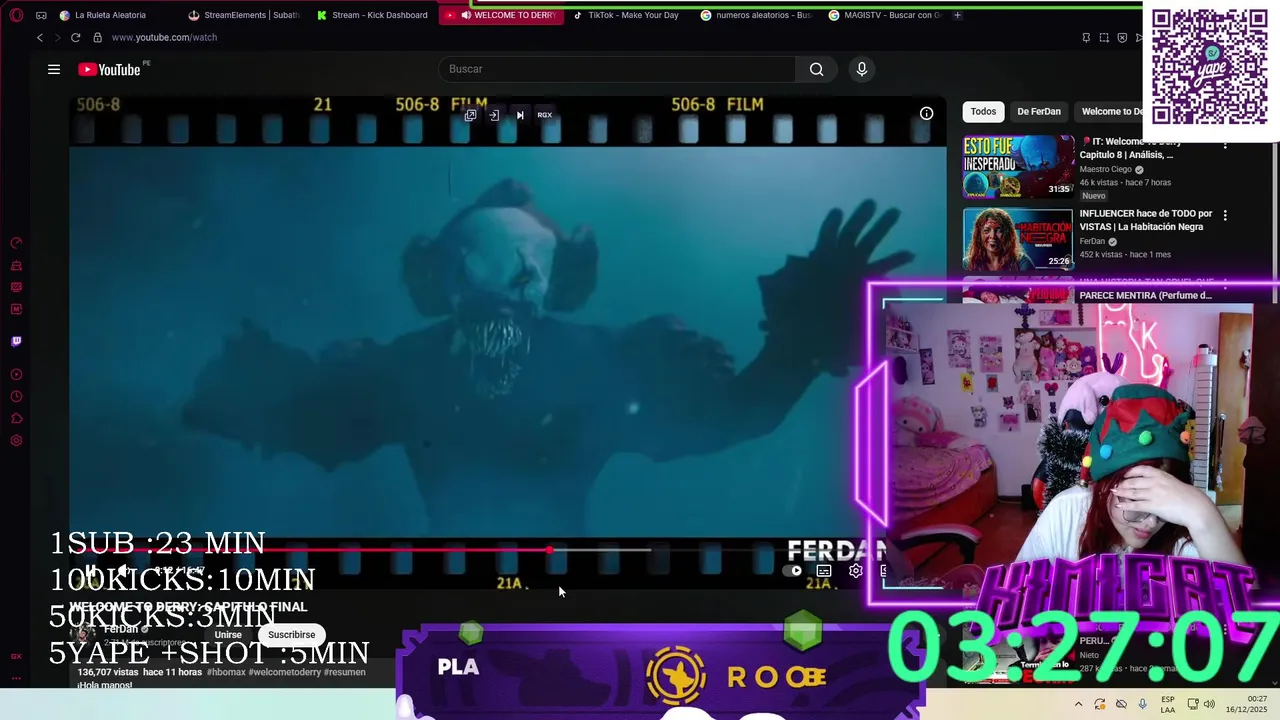Open the Opera sidebar history clock

pos(16,397)
